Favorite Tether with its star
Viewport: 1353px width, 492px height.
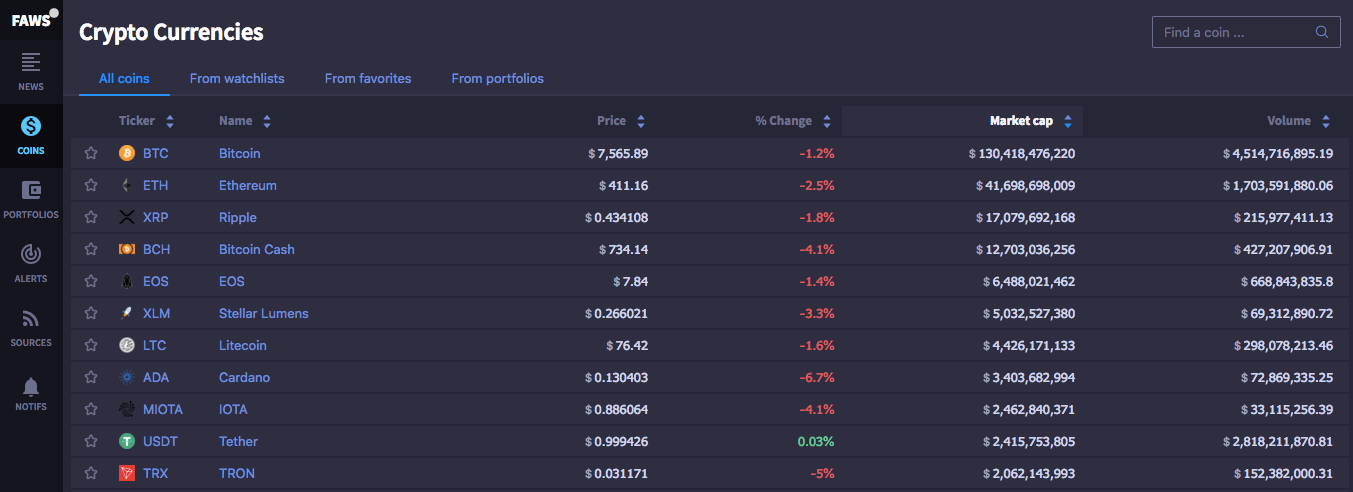91,441
